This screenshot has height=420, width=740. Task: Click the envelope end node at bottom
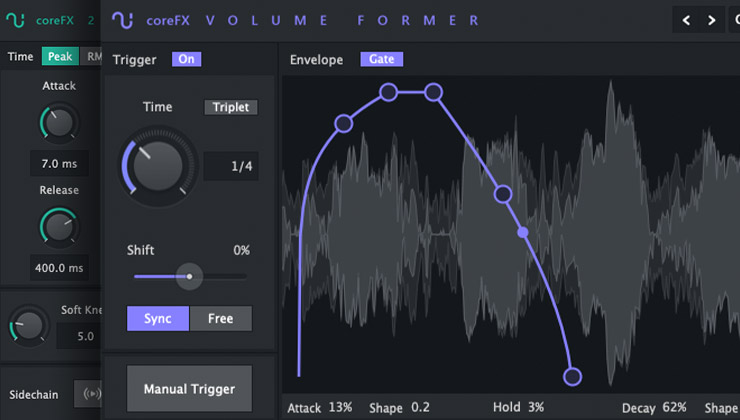[x=572, y=377]
